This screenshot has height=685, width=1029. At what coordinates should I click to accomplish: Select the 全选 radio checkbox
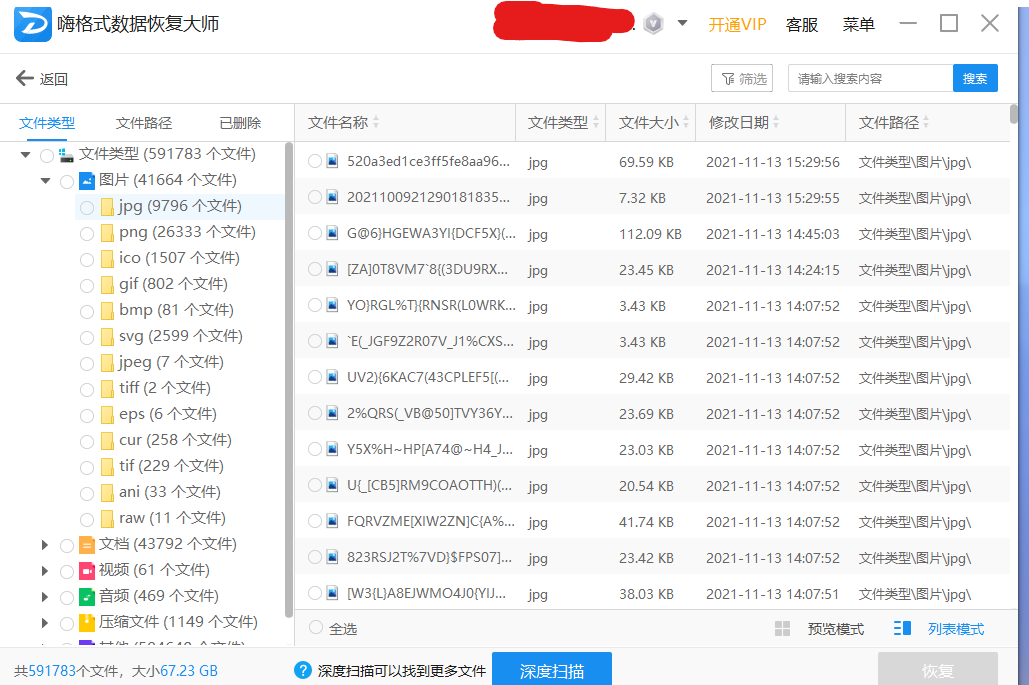coord(316,627)
